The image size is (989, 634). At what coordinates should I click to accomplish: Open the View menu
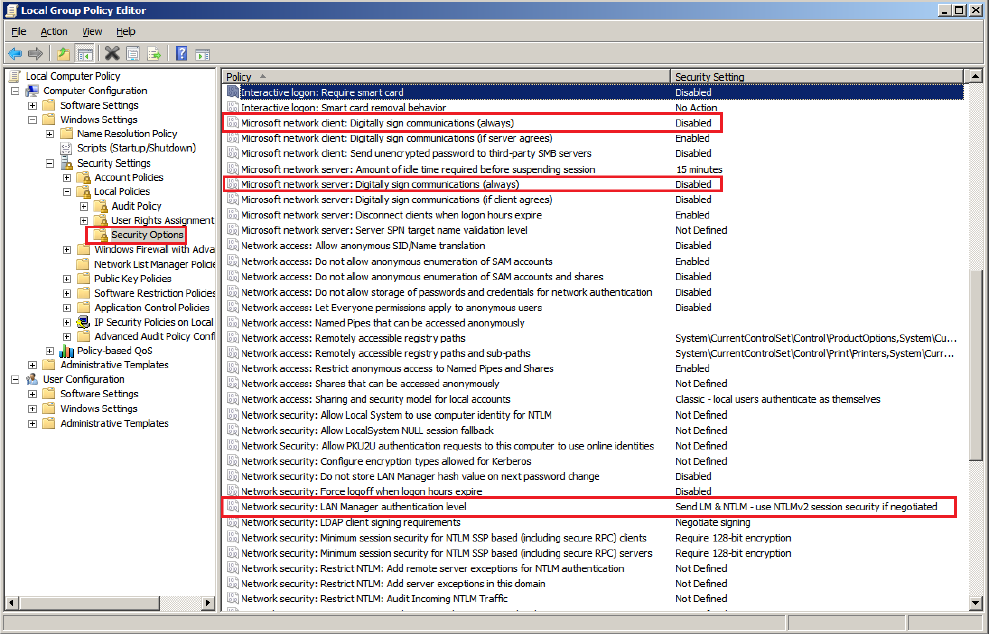[x=92, y=32]
